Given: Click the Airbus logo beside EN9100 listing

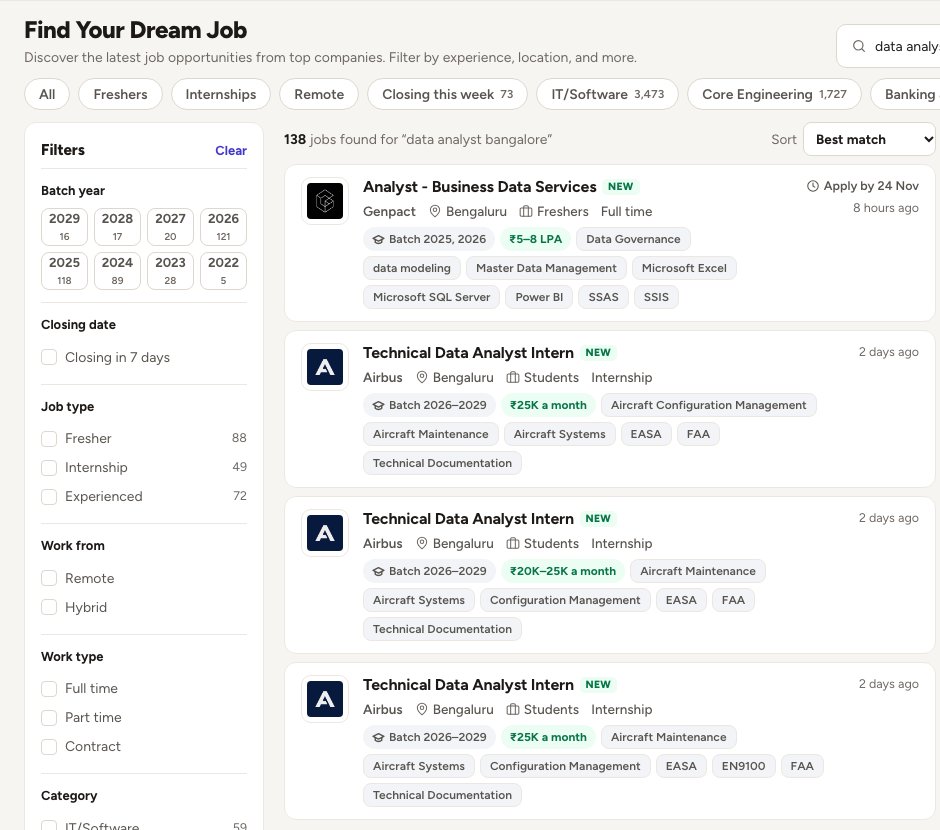Looking at the screenshot, I should [x=325, y=699].
